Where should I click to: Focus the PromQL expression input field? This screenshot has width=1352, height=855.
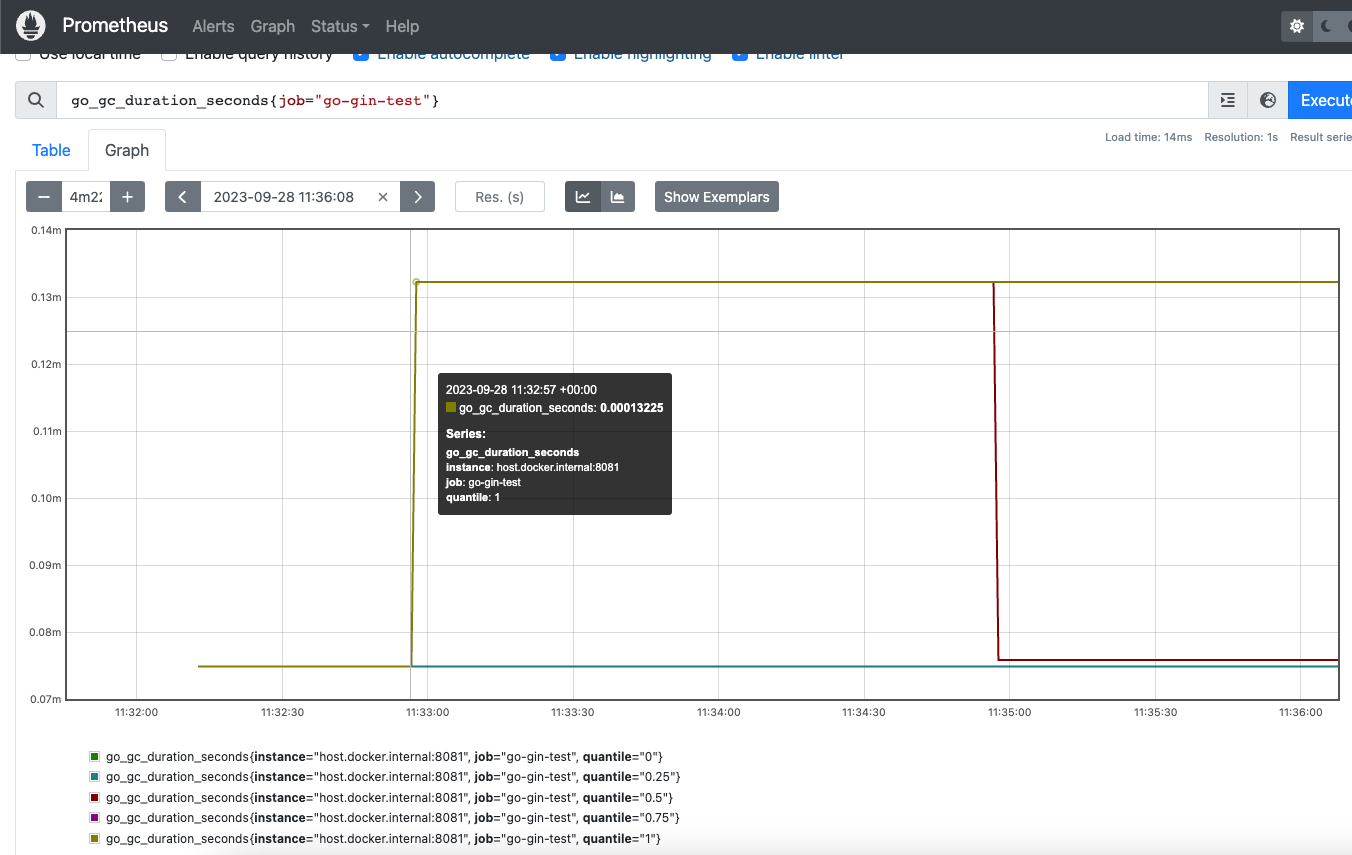(632, 100)
